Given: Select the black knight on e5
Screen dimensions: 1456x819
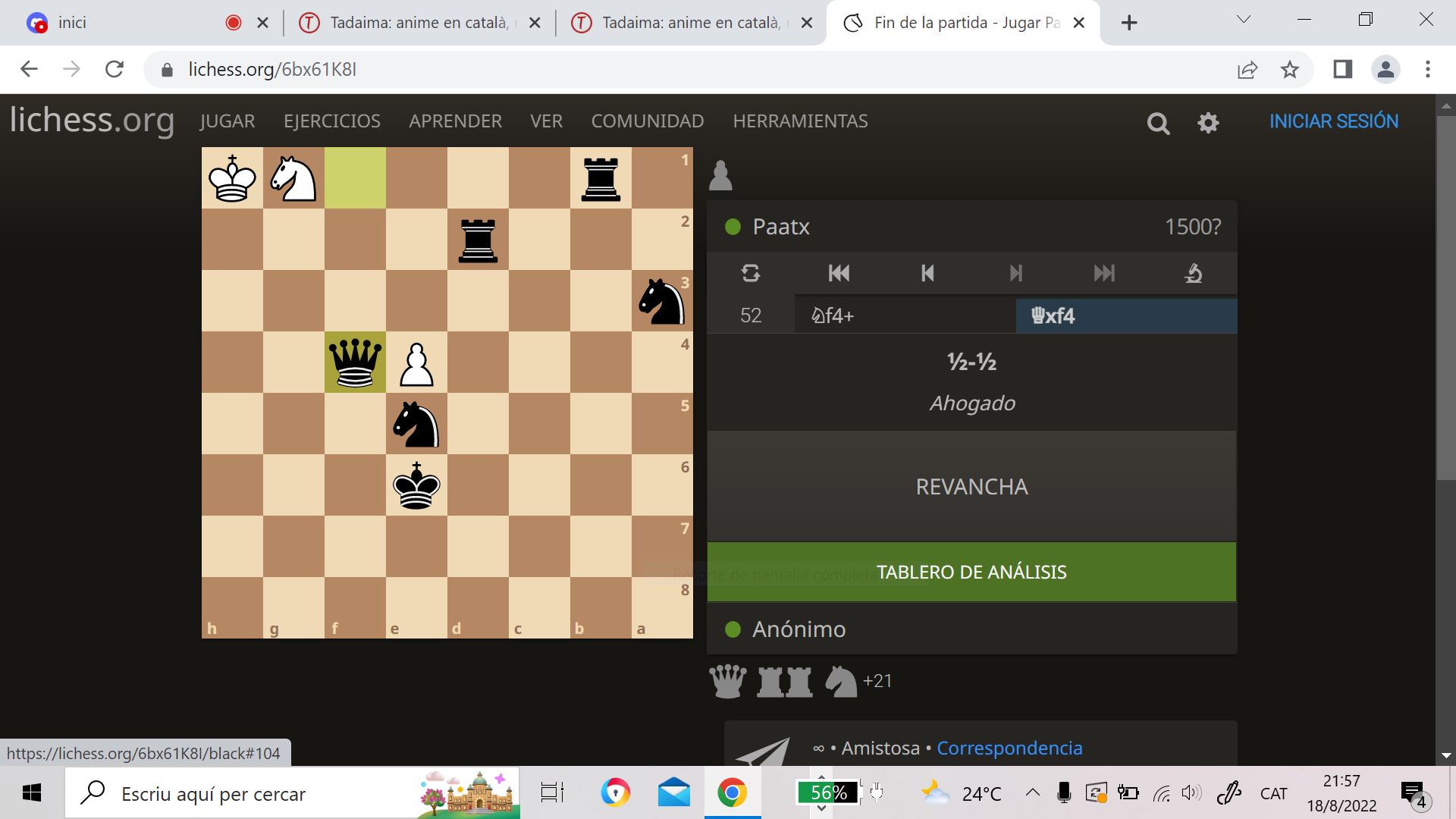Looking at the screenshot, I should (416, 424).
